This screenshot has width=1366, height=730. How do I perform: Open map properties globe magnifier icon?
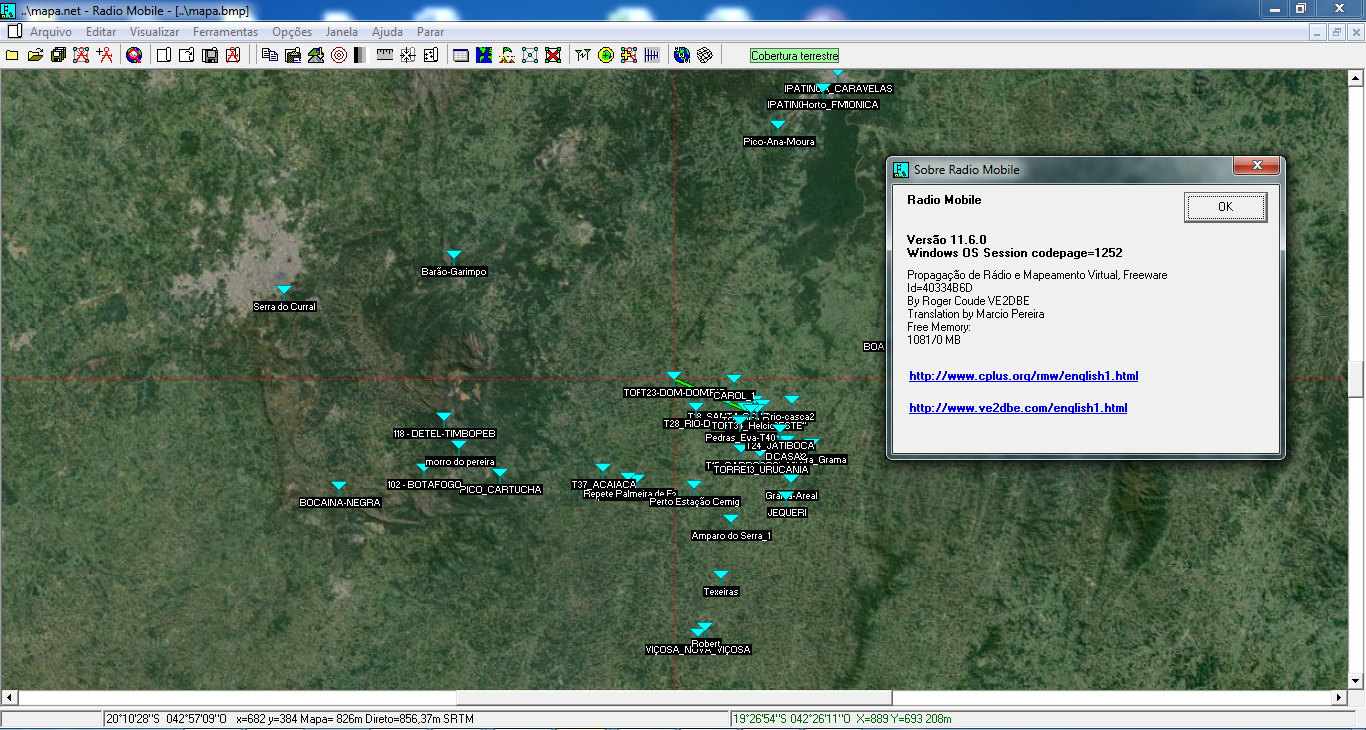click(x=134, y=56)
